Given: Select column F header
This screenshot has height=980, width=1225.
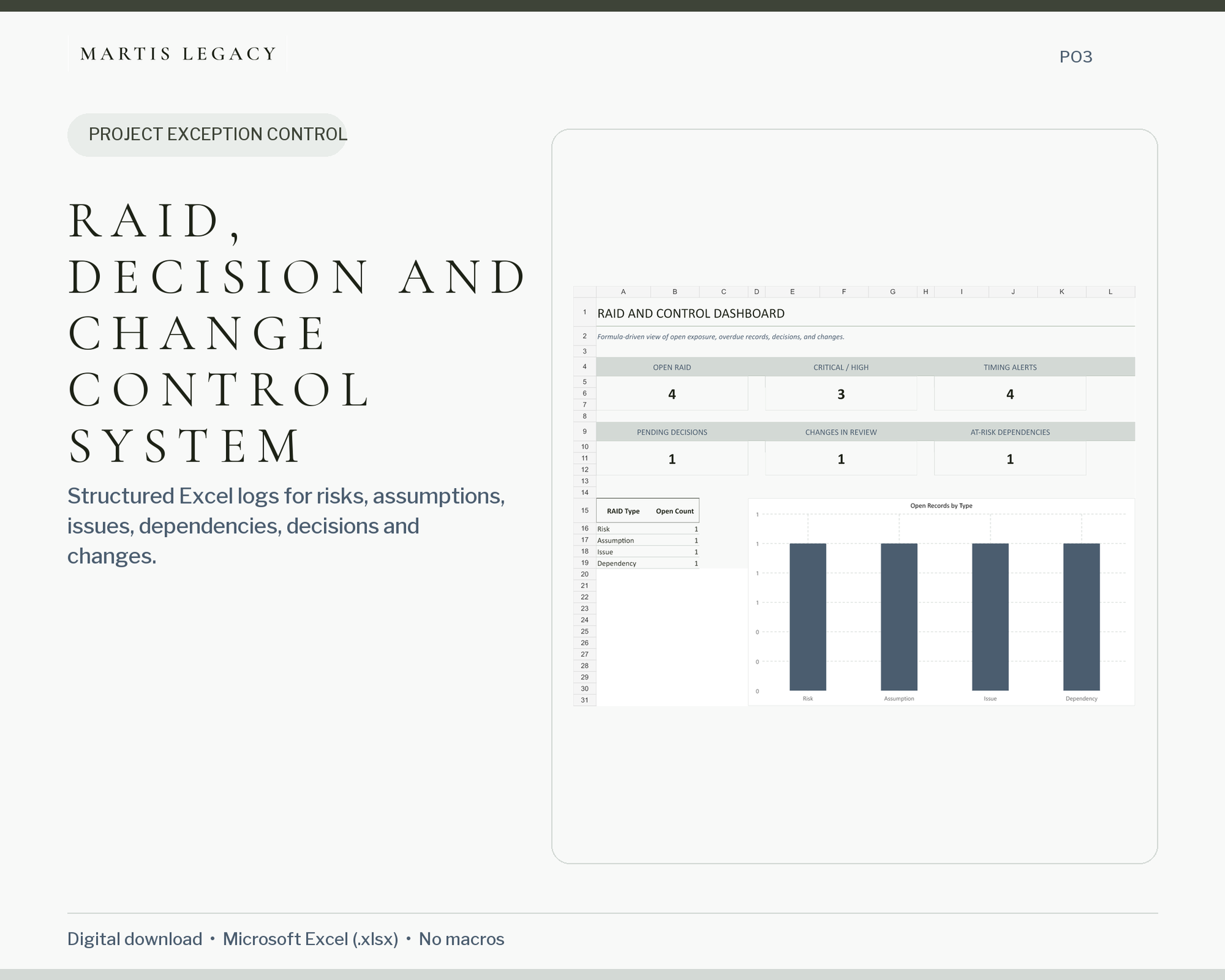Looking at the screenshot, I should [x=844, y=292].
